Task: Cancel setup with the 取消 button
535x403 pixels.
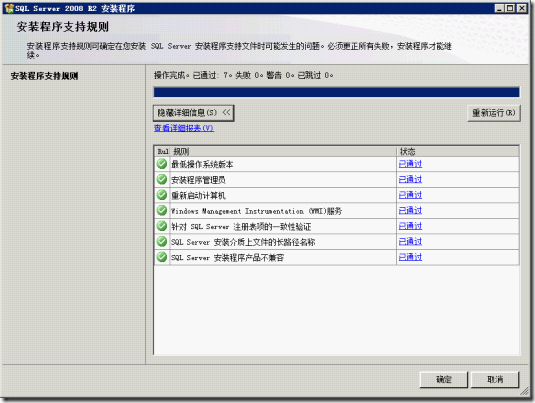Action: click(495, 379)
